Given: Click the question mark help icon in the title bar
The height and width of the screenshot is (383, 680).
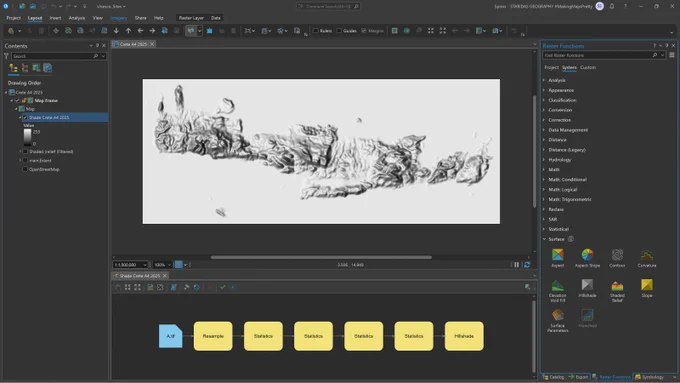Looking at the screenshot, I should 625,7.
